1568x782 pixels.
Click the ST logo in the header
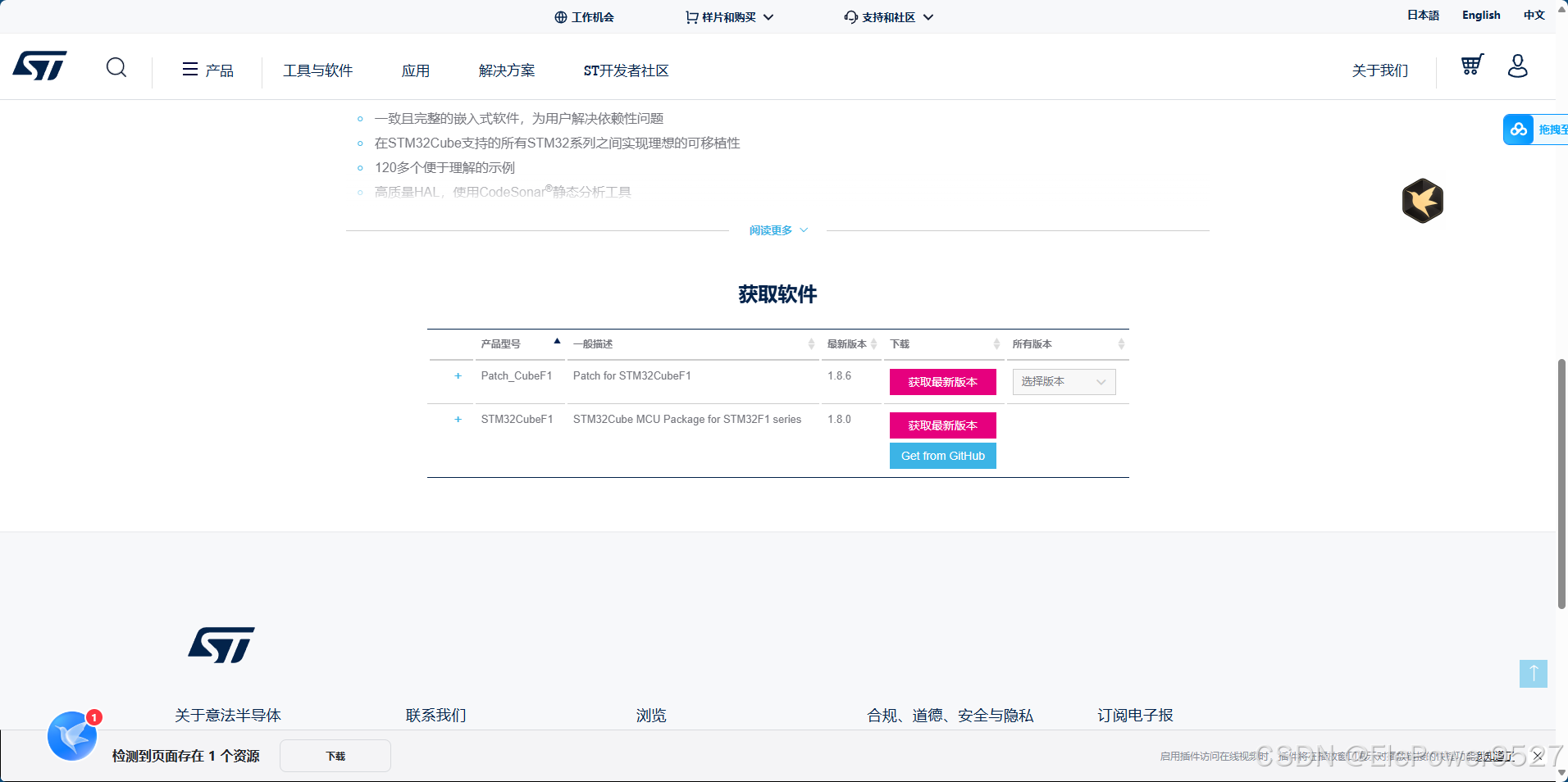click(x=39, y=66)
